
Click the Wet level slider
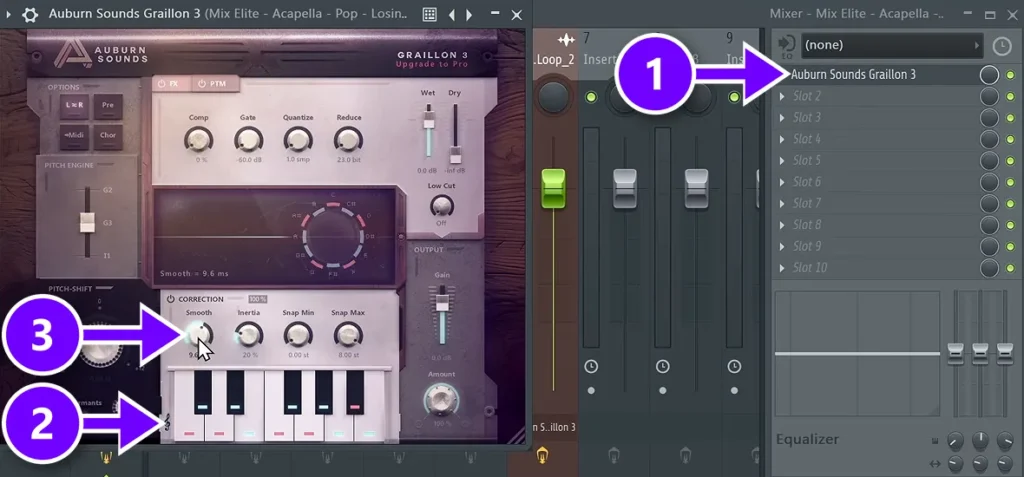(x=428, y=129)
